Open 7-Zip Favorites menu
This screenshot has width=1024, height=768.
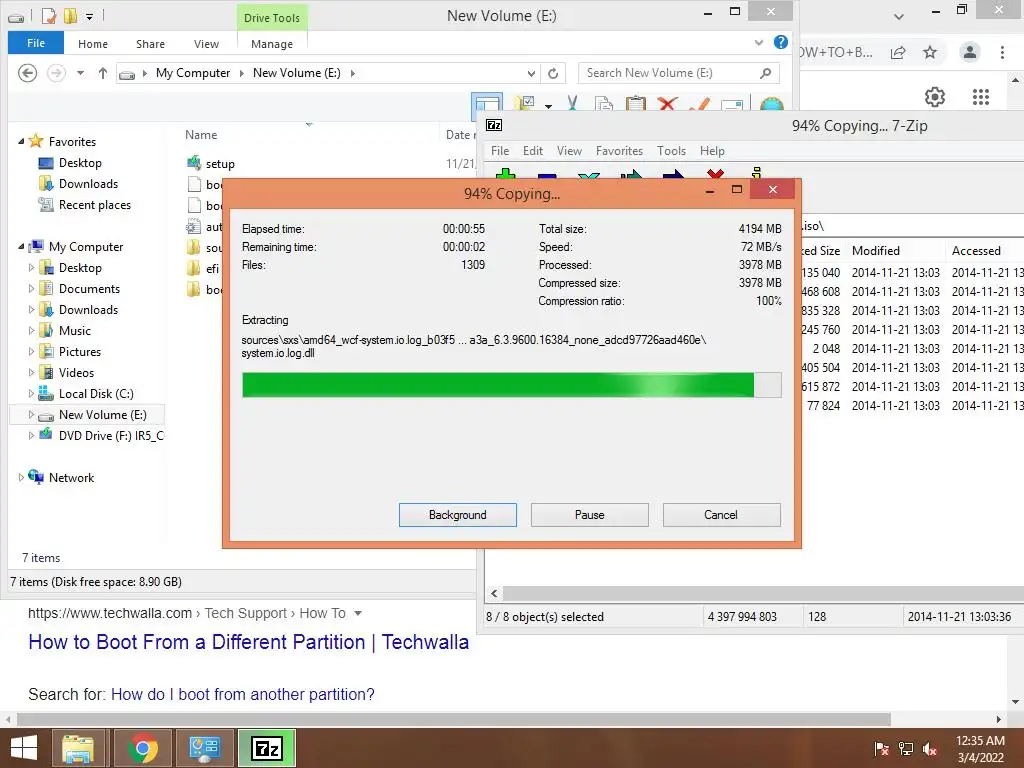(x=619, y=151)
